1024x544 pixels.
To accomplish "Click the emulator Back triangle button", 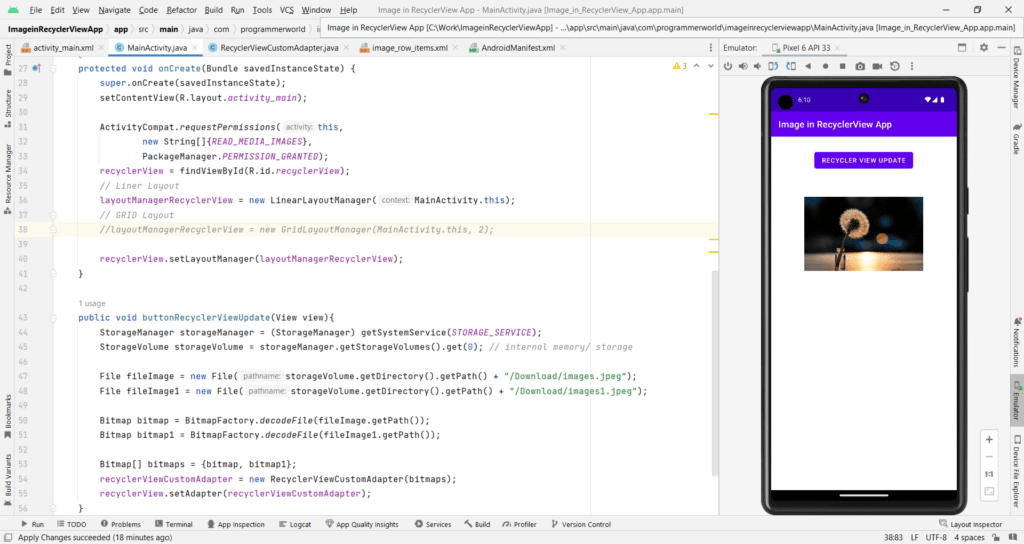I will point(808,66).
